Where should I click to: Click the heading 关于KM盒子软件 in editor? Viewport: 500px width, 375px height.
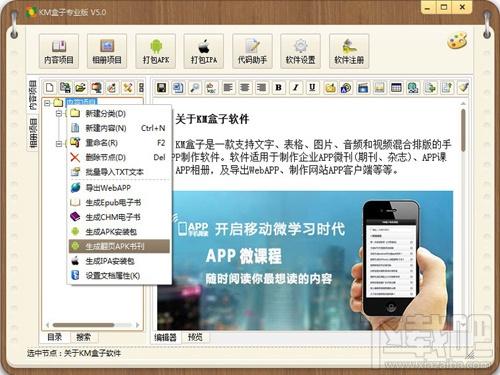point(212,119)
